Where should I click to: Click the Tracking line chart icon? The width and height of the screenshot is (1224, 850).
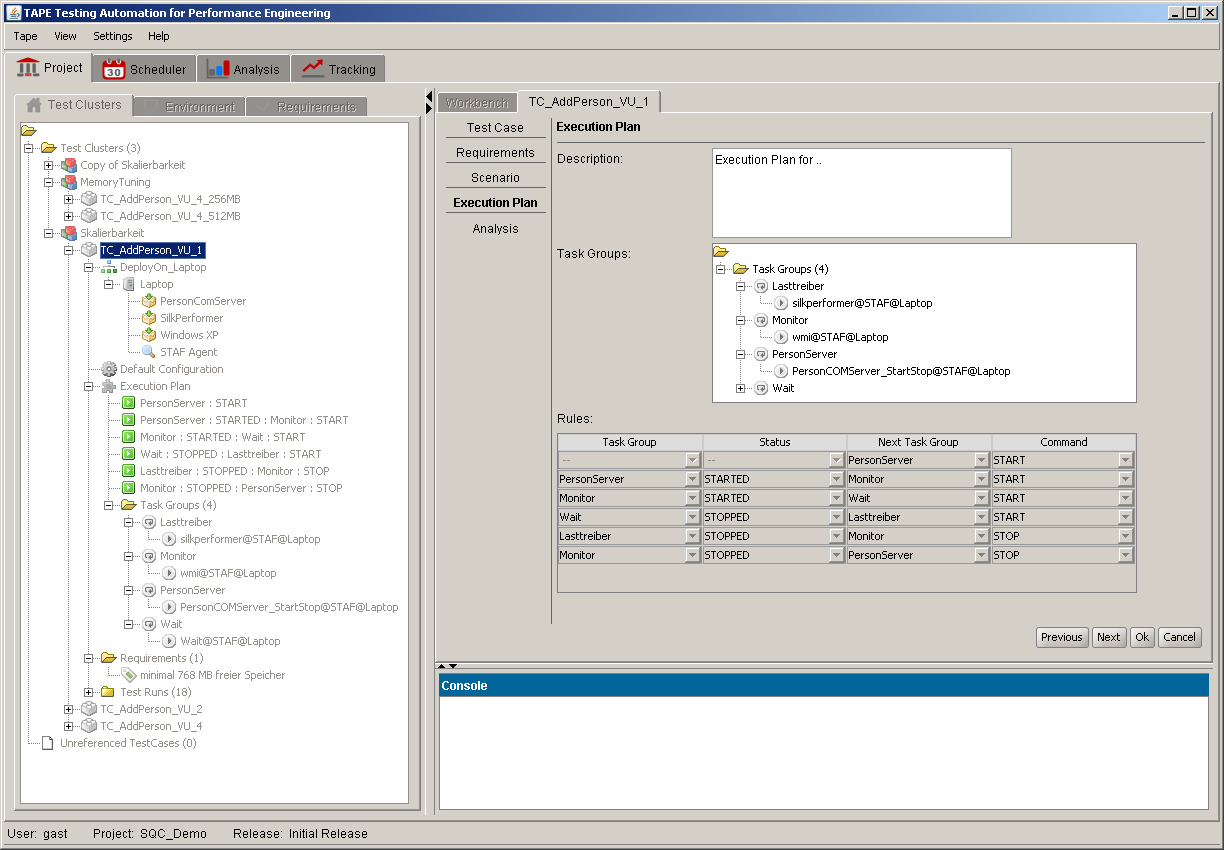click(x=313, y=69)
